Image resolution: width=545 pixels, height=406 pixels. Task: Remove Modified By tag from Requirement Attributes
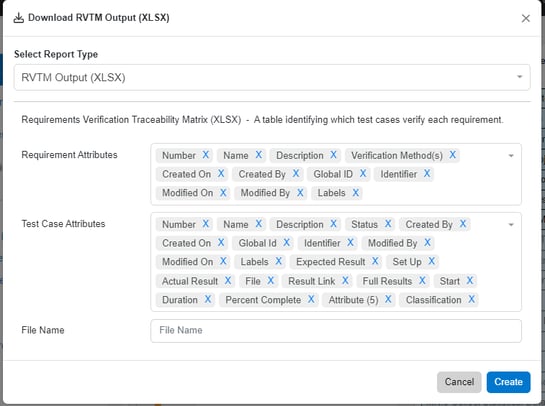pyautogui.click(x=300, y=193)
